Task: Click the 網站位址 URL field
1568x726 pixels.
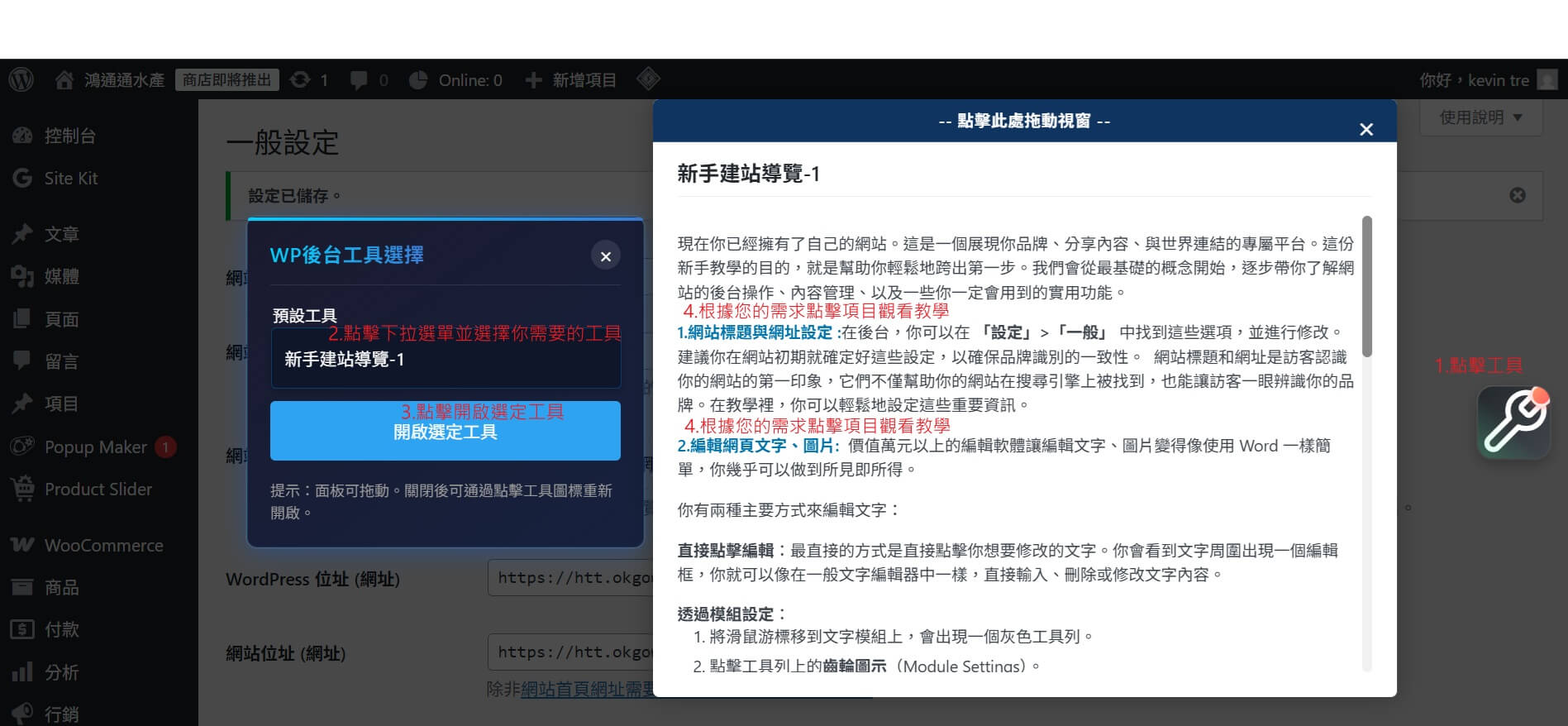Action: [570, 652]
